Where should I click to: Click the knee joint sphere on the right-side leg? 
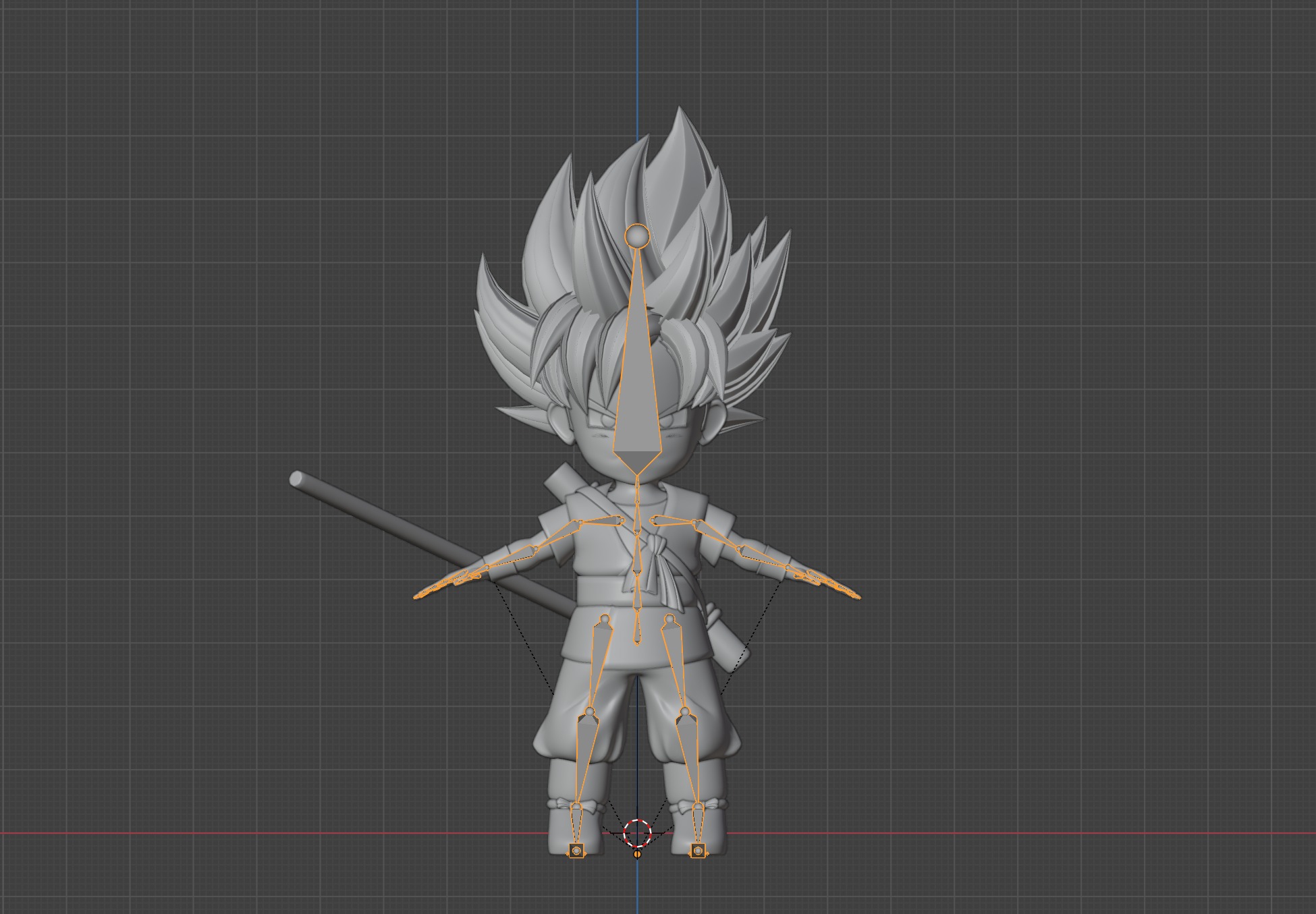[684, 712]
